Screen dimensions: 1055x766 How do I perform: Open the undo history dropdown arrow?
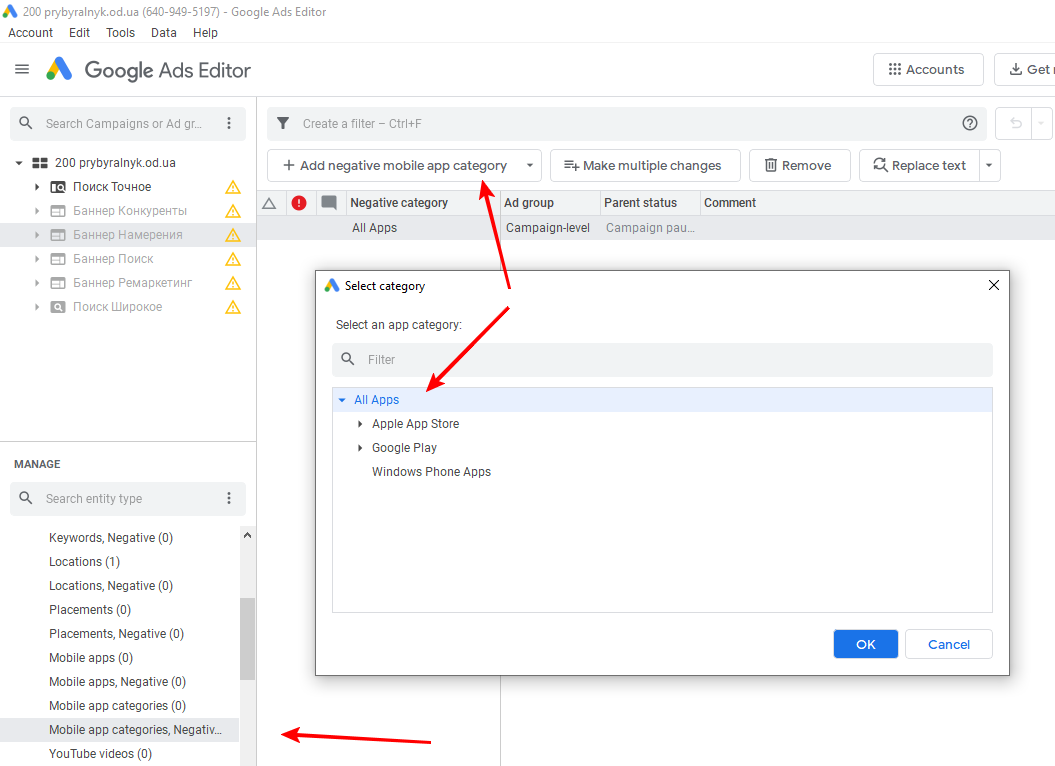(x=1041, y=123)
